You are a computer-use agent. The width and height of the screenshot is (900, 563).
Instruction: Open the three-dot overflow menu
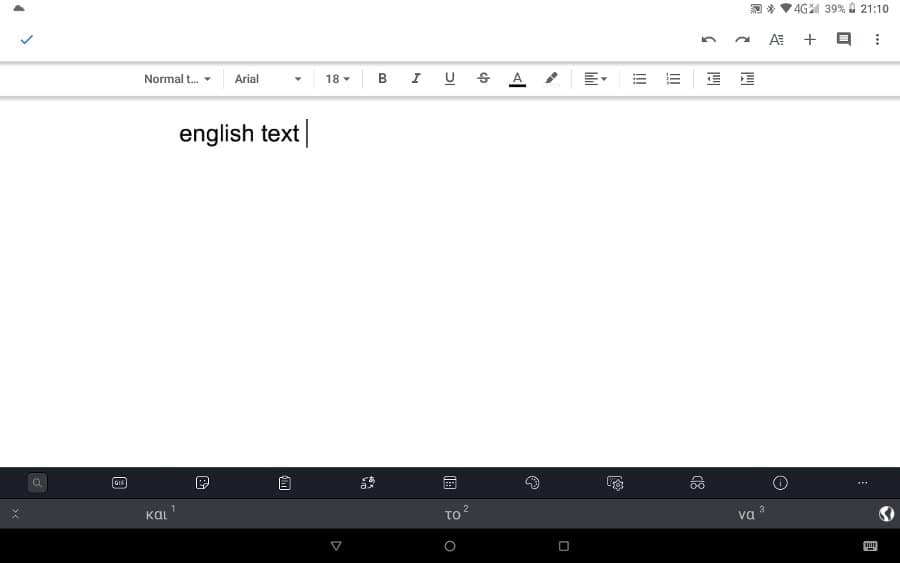click(x=877, y=39)
